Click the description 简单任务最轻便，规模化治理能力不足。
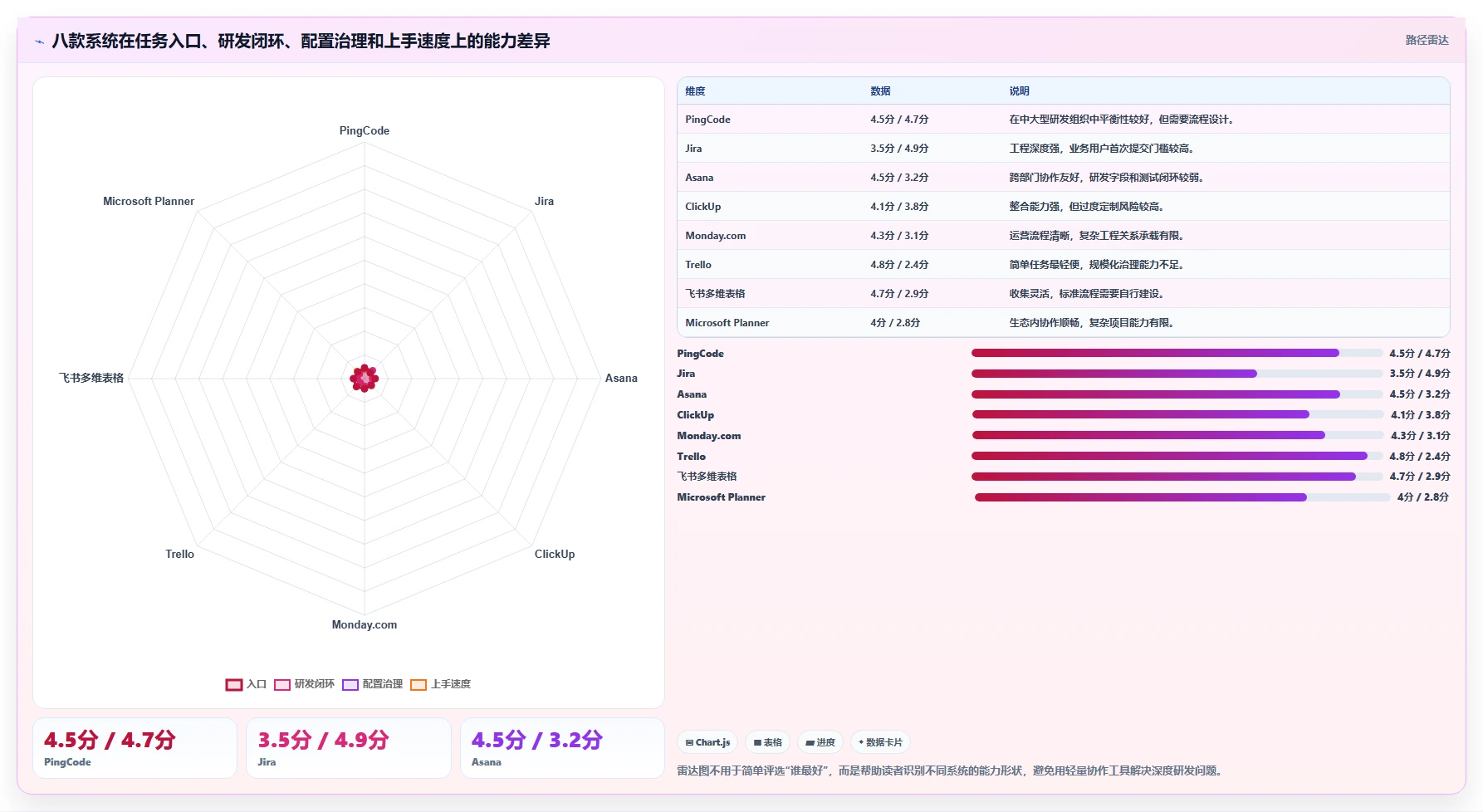This screenshot has height=812, width=1483. [x=1097, y=265]
